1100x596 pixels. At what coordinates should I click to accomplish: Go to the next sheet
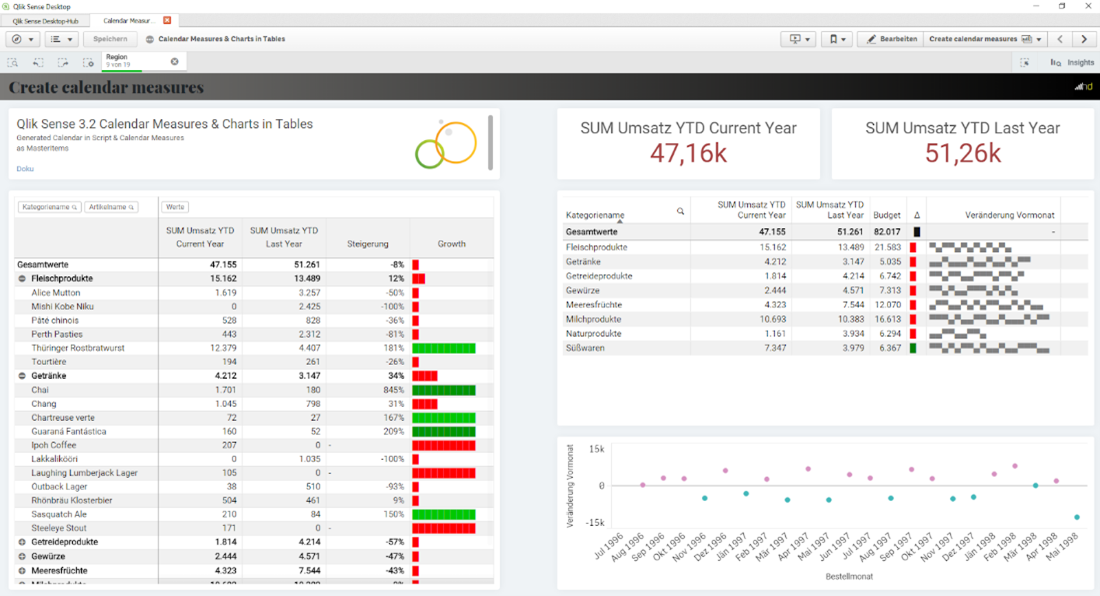(x=1084, y=39)
